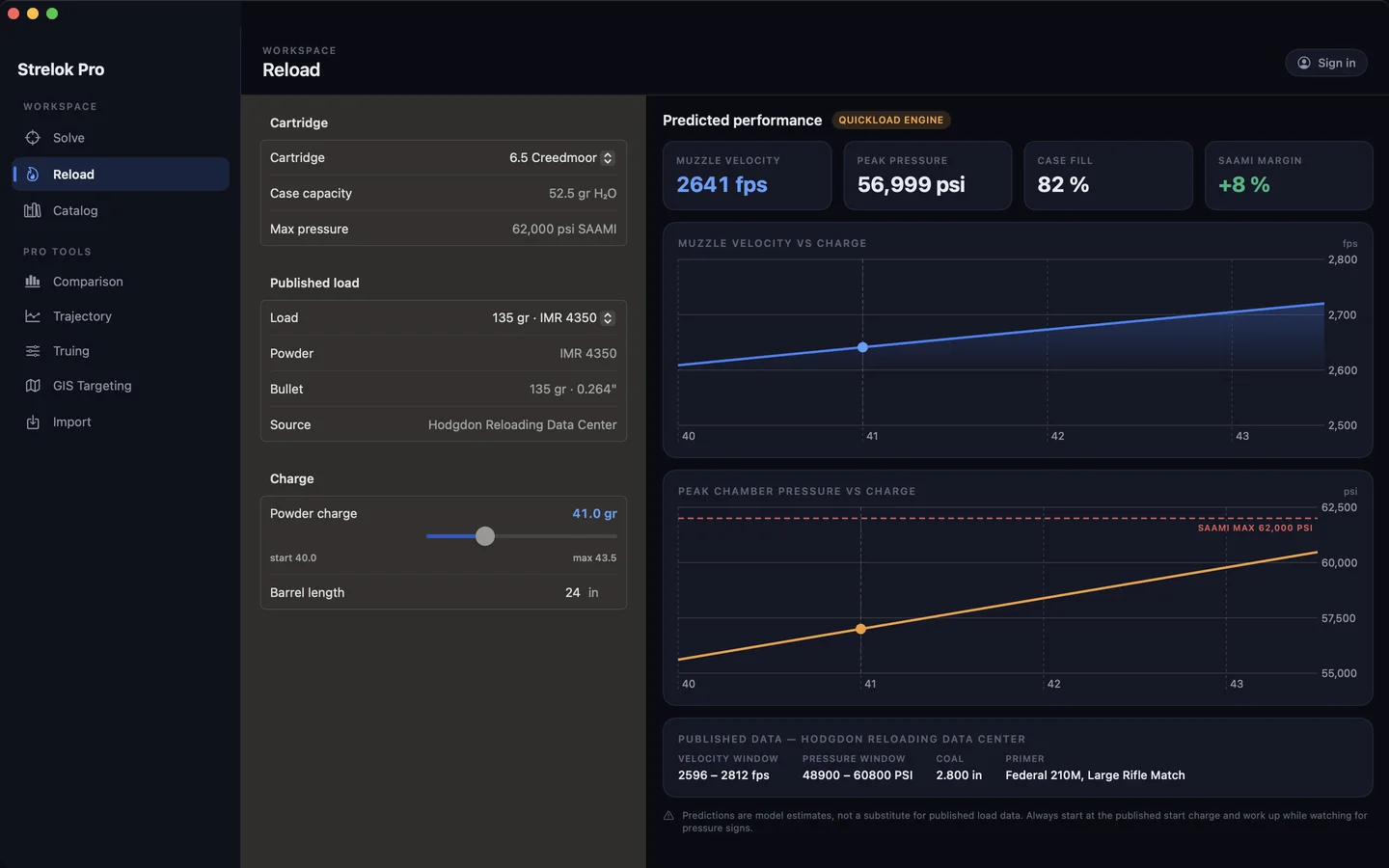
Task: Click the Truing sliders icon
Action: [33, 351]
